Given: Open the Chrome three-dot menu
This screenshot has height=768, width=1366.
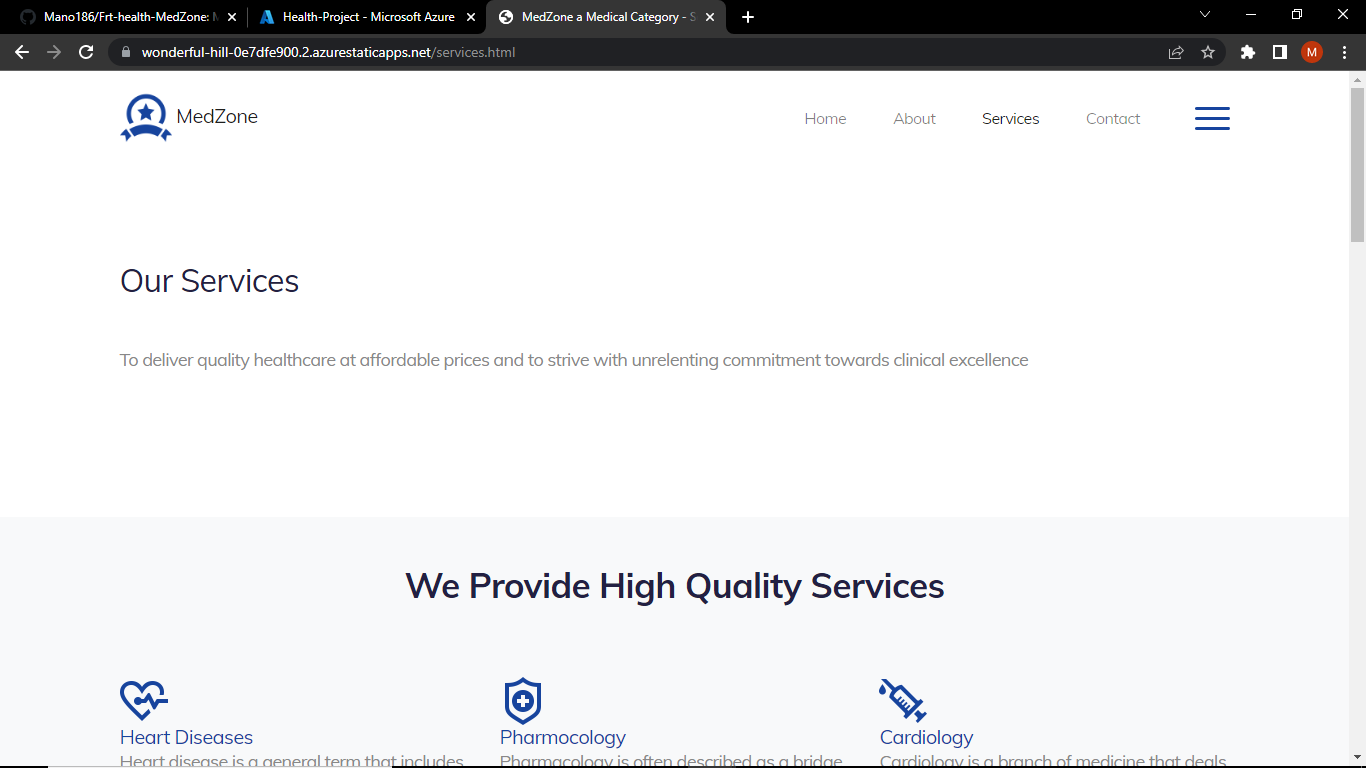Looking at the screenshot, I should [1343, 52].
